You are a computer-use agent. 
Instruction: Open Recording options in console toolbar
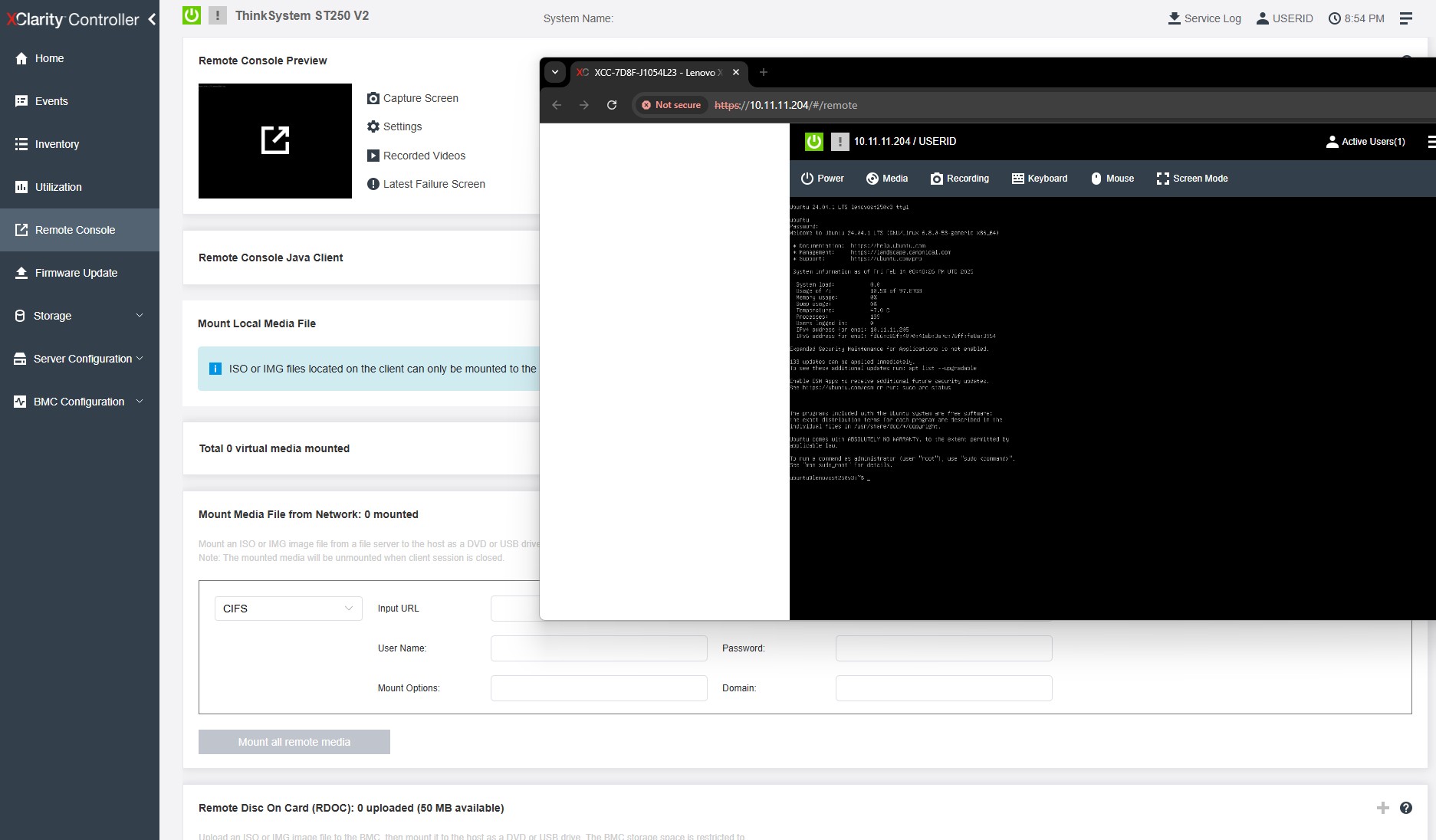pyautogui.click(x=959, y=179)
